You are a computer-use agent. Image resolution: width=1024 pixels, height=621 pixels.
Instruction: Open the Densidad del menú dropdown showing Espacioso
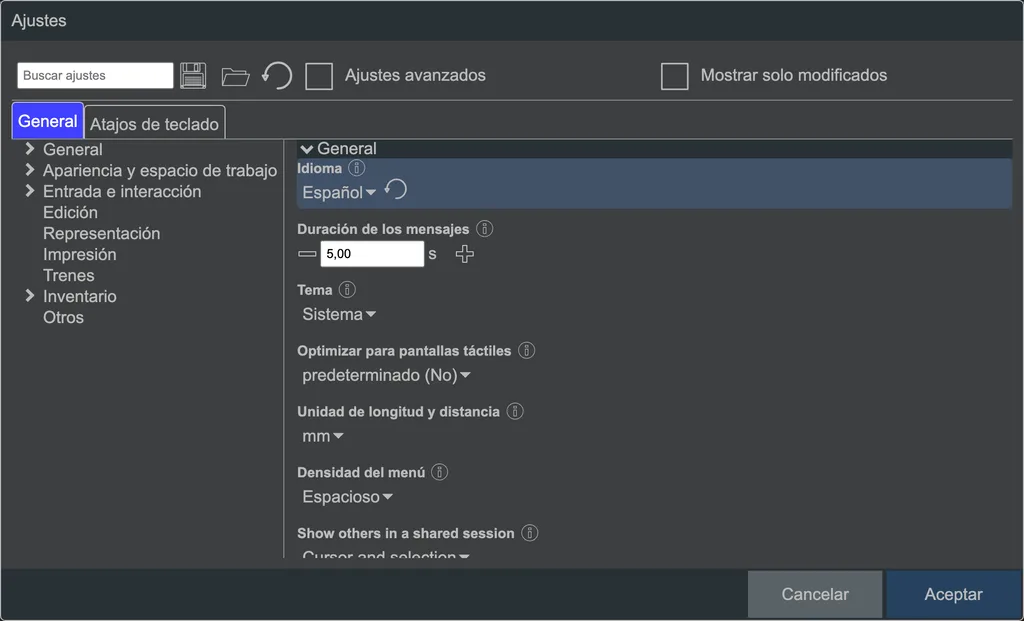click(347, 497)
